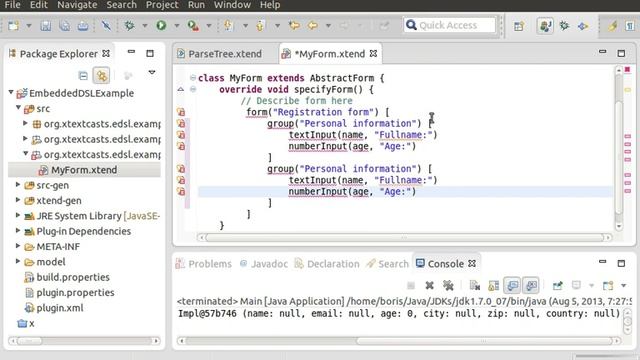Click the Previous Annotation toolbar icon

260,26
